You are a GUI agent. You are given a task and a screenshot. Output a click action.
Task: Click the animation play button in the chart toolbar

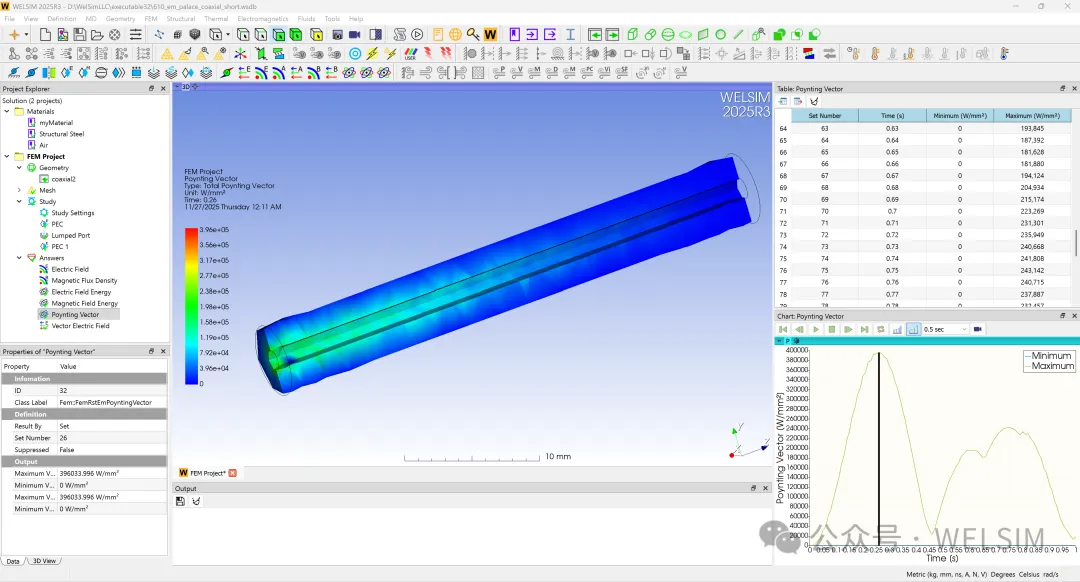click(x=816, y=329)
